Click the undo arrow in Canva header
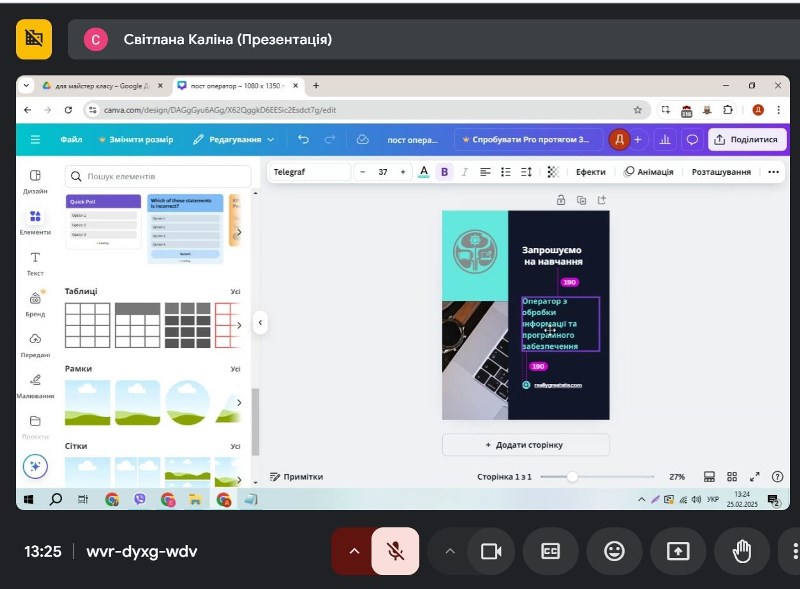 (303, 139)
